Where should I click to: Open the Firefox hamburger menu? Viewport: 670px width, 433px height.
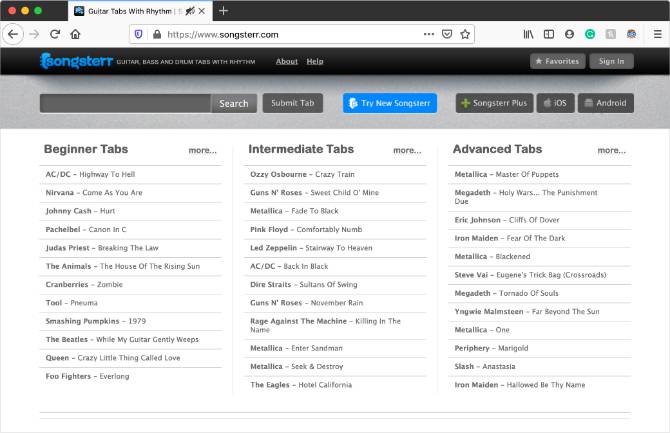(654, 34)
